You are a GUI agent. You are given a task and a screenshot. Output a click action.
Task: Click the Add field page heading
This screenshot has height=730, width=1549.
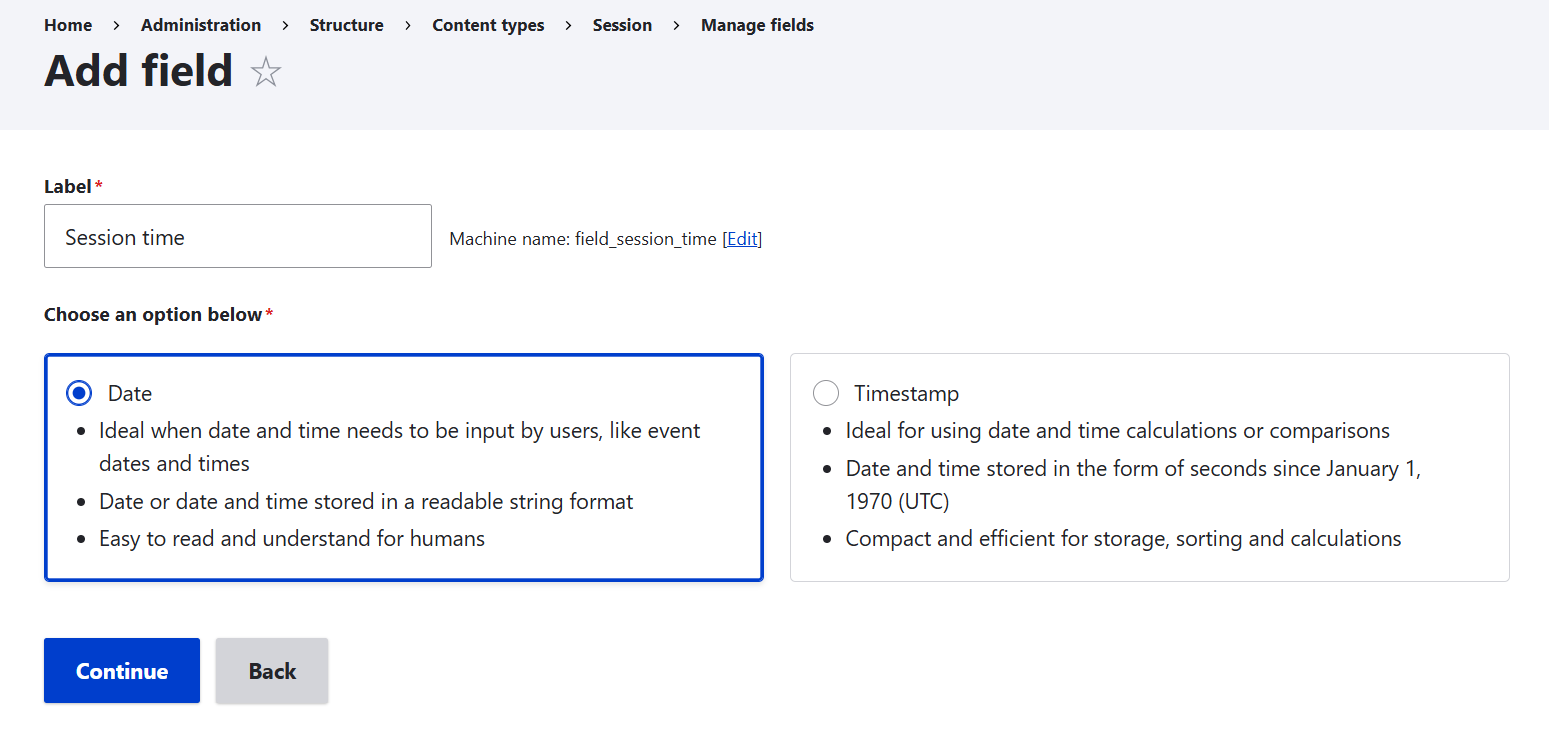[x=138, y=71]
